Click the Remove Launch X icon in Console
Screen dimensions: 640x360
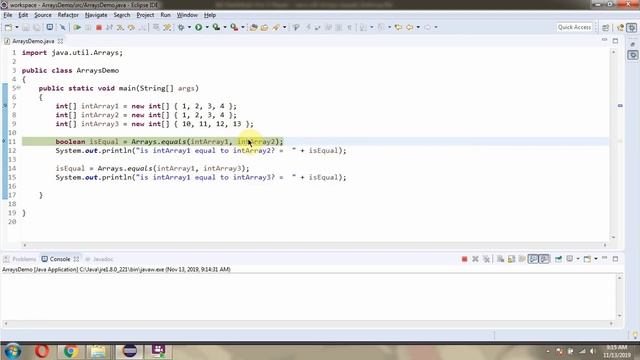[x=475, y=259]
